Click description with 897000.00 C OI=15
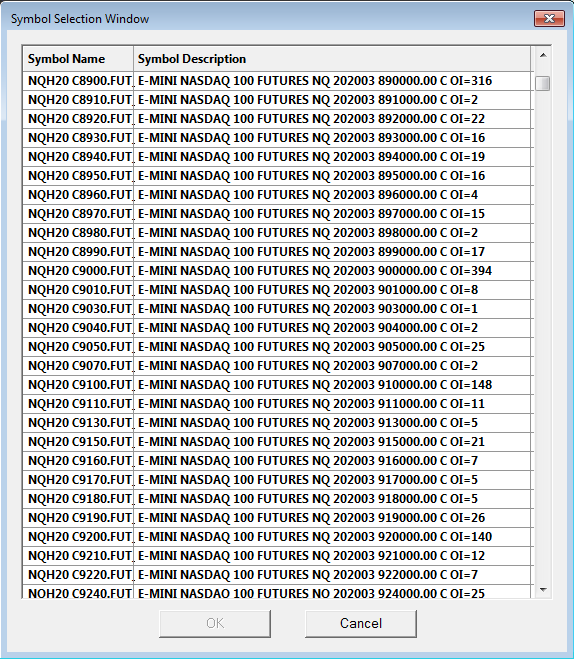This screenshot has width=574, height=659. tap(332, 214)
